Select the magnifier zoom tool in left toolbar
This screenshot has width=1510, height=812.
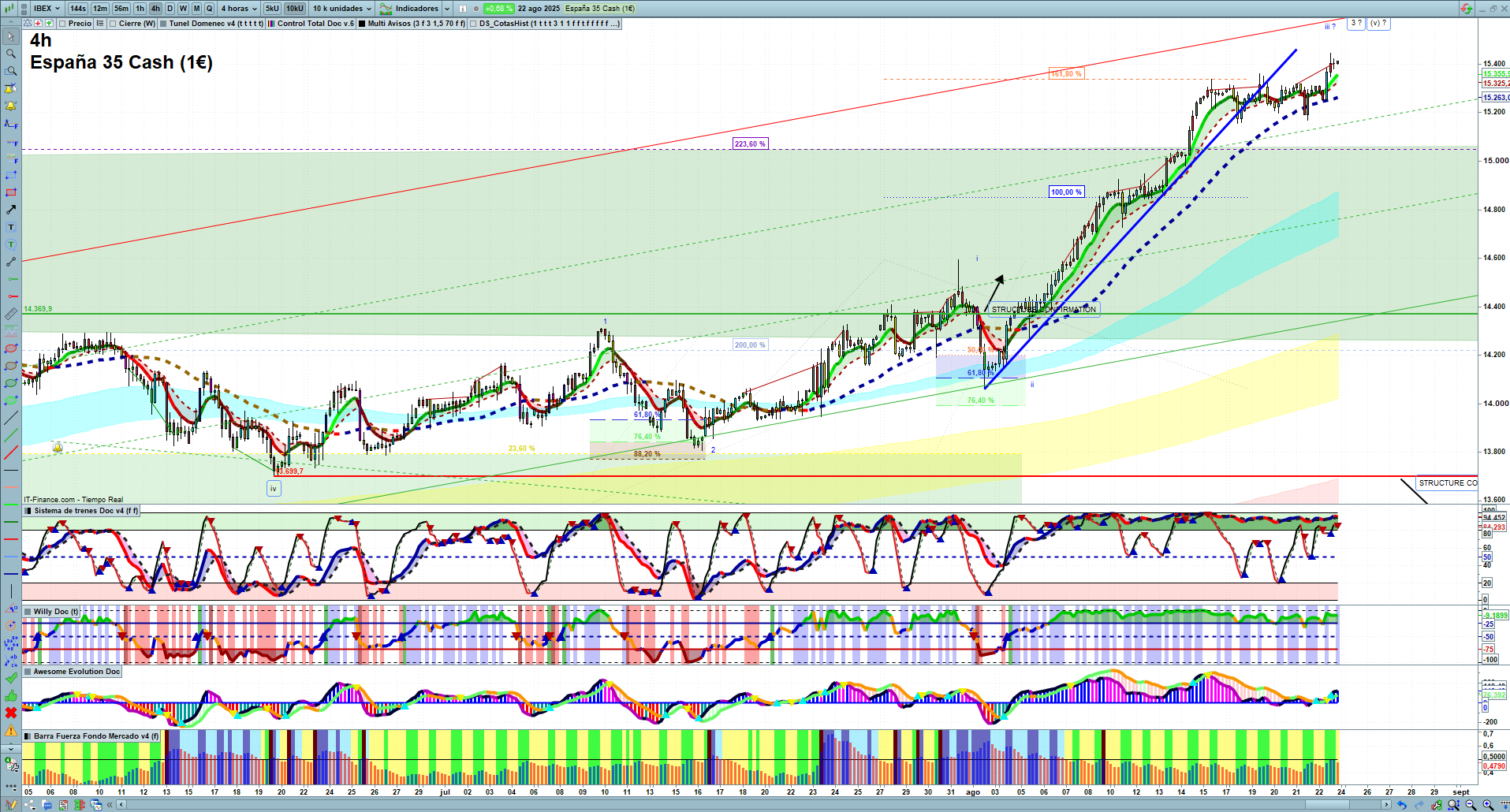[11, 54]
